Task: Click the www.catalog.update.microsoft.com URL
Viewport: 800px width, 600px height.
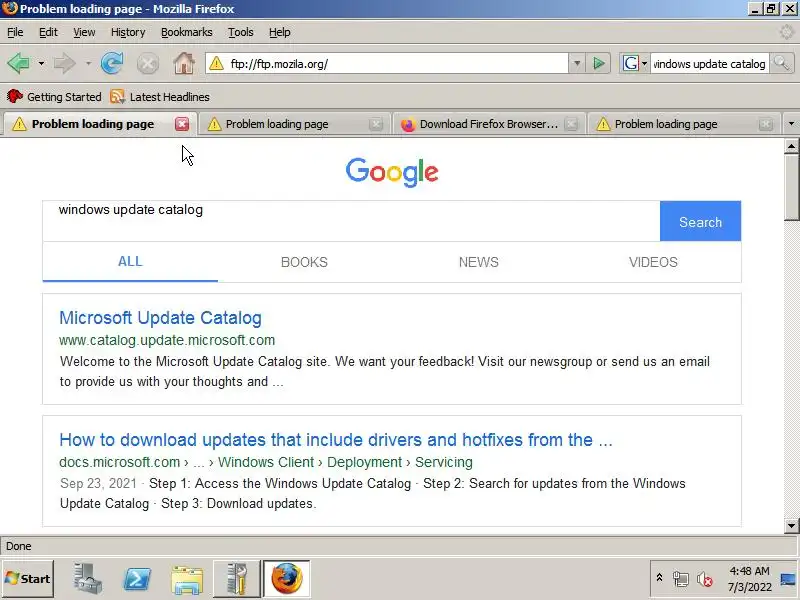Action: click(x=167, y=340)
